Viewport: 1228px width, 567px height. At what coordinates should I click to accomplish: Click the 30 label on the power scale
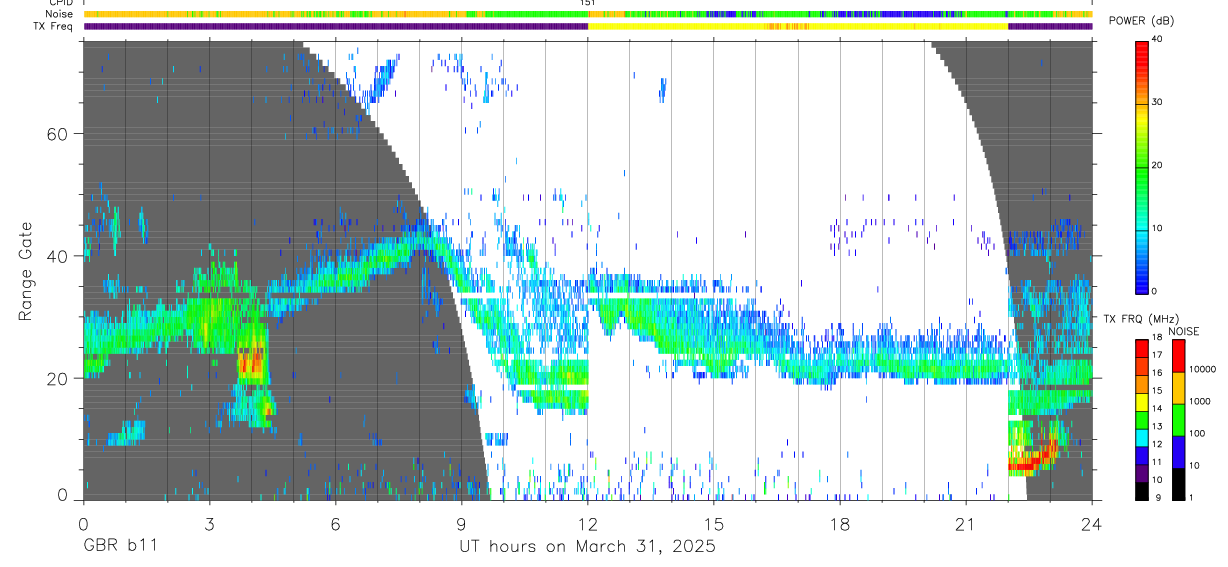[1158, 103]
